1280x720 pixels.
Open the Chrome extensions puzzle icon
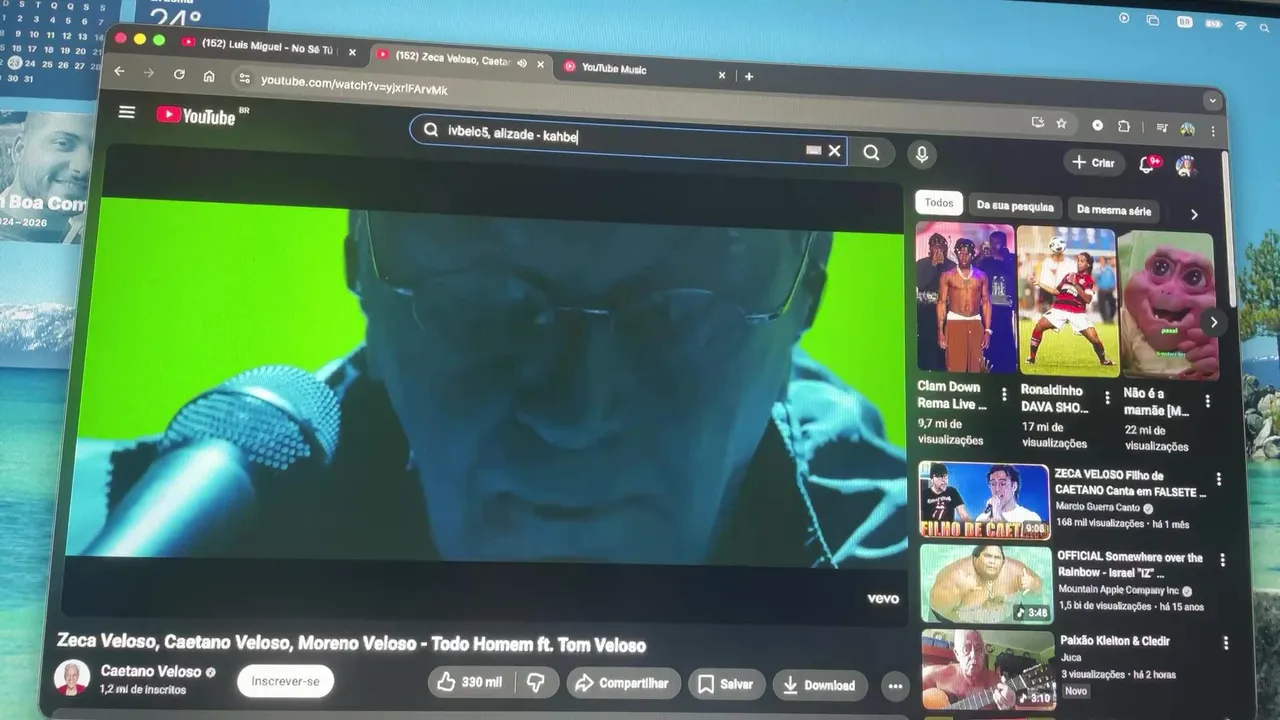(x=1124, y=126)
